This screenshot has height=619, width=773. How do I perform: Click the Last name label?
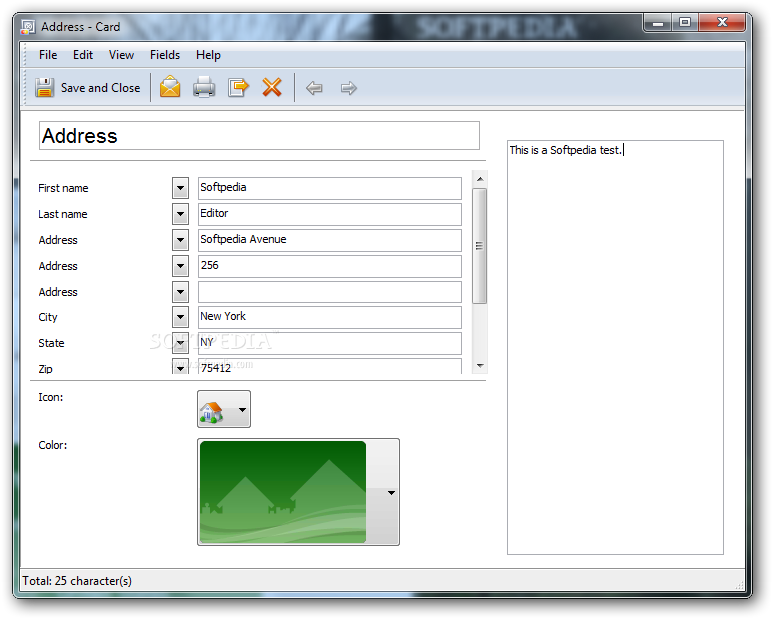63,214
